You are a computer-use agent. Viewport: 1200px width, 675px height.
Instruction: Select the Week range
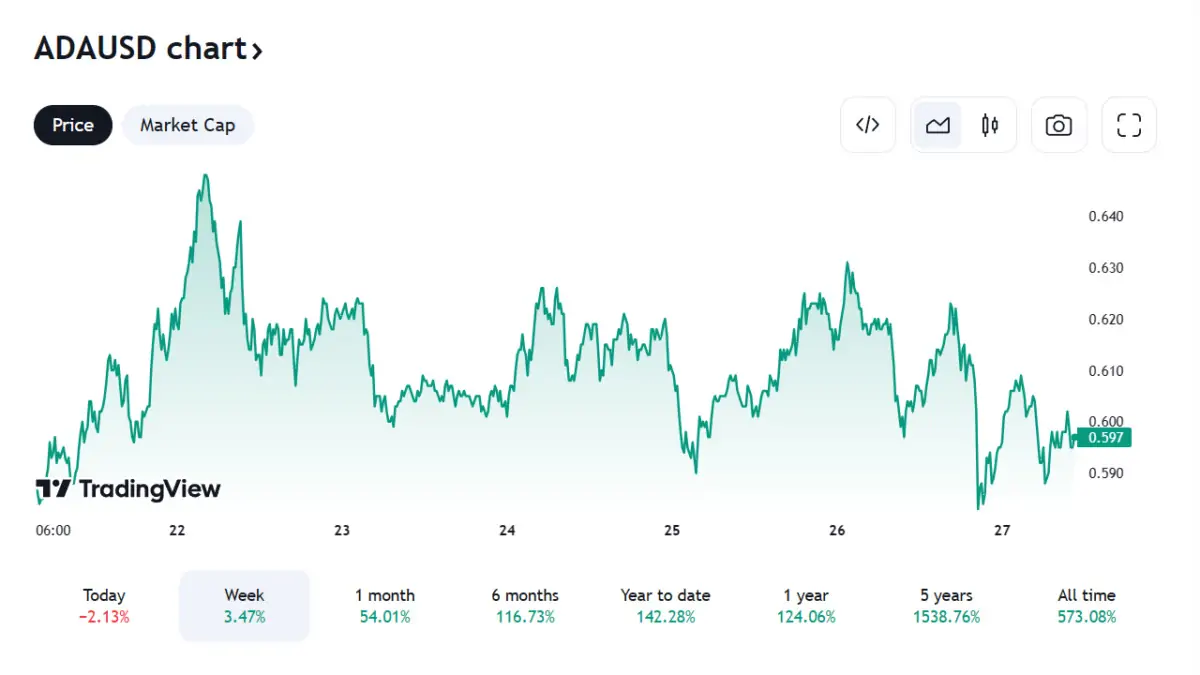click(245, 606)
